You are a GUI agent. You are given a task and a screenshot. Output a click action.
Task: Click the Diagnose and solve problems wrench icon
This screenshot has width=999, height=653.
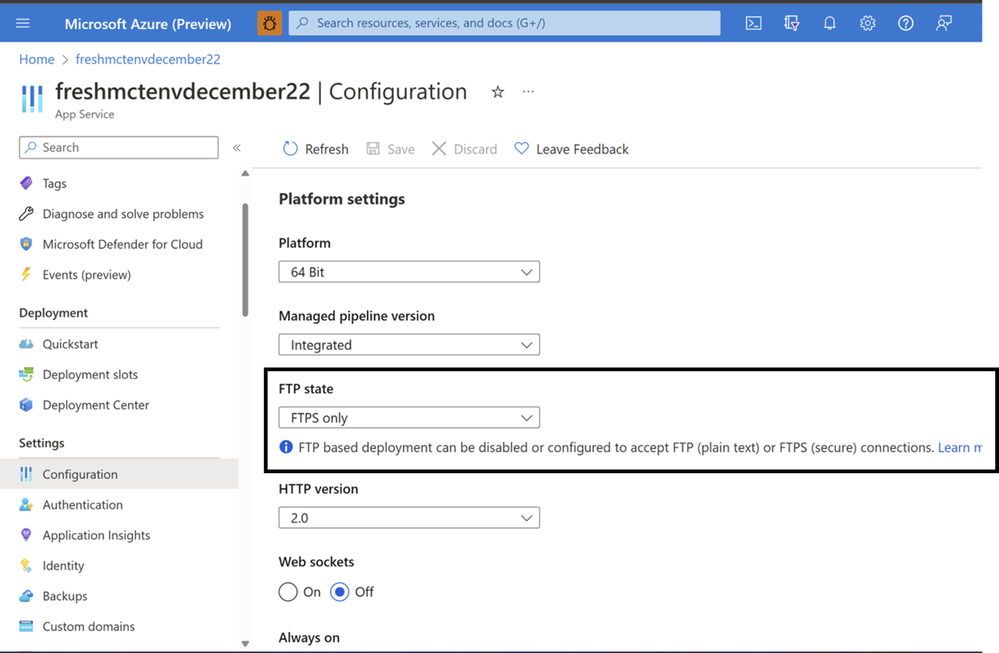pyautogui.click(x=26, y=213)
